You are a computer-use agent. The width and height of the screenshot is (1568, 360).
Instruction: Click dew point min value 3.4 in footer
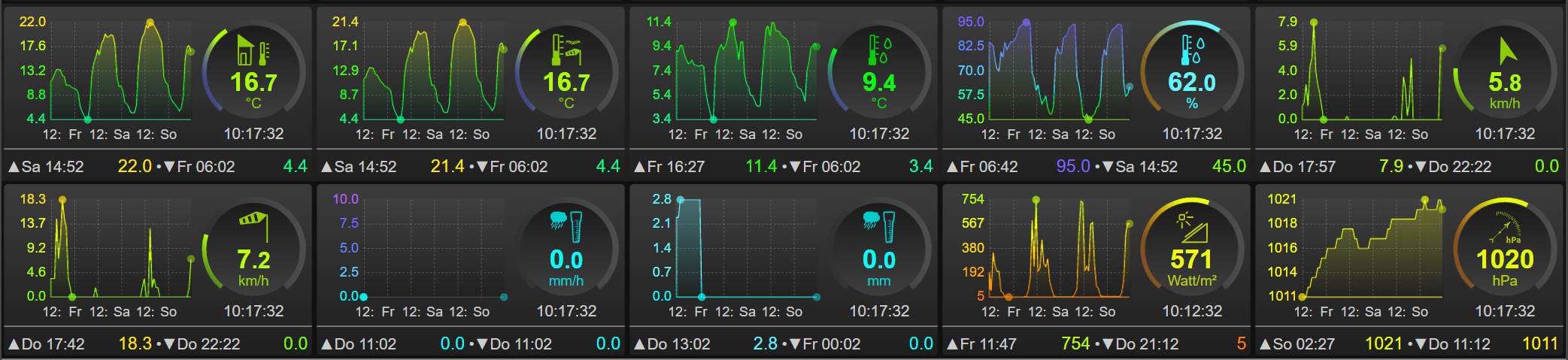[x=920, y=166]
